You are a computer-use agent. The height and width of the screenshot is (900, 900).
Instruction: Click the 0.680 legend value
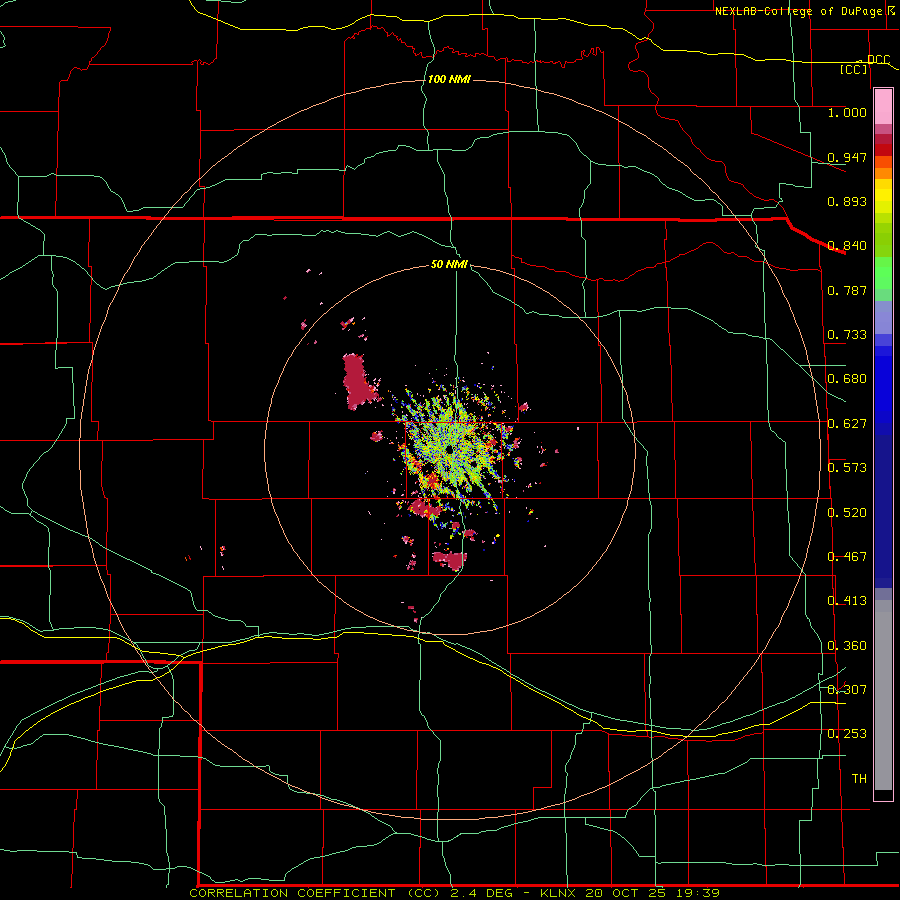point(847,379)
